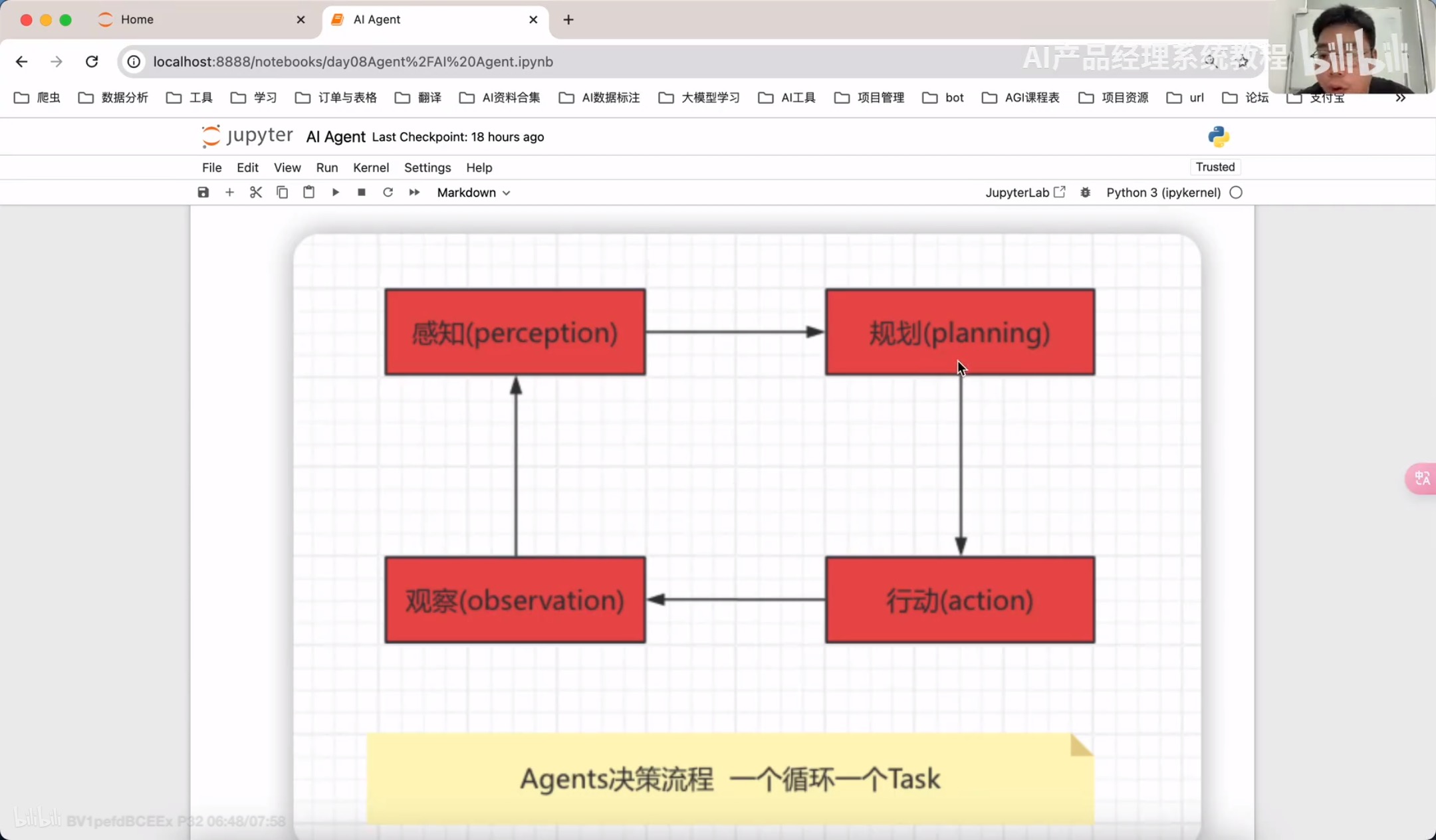Click the pink translate floating button
Viewport: 1436px width, 840px height.
[1421, 478]
